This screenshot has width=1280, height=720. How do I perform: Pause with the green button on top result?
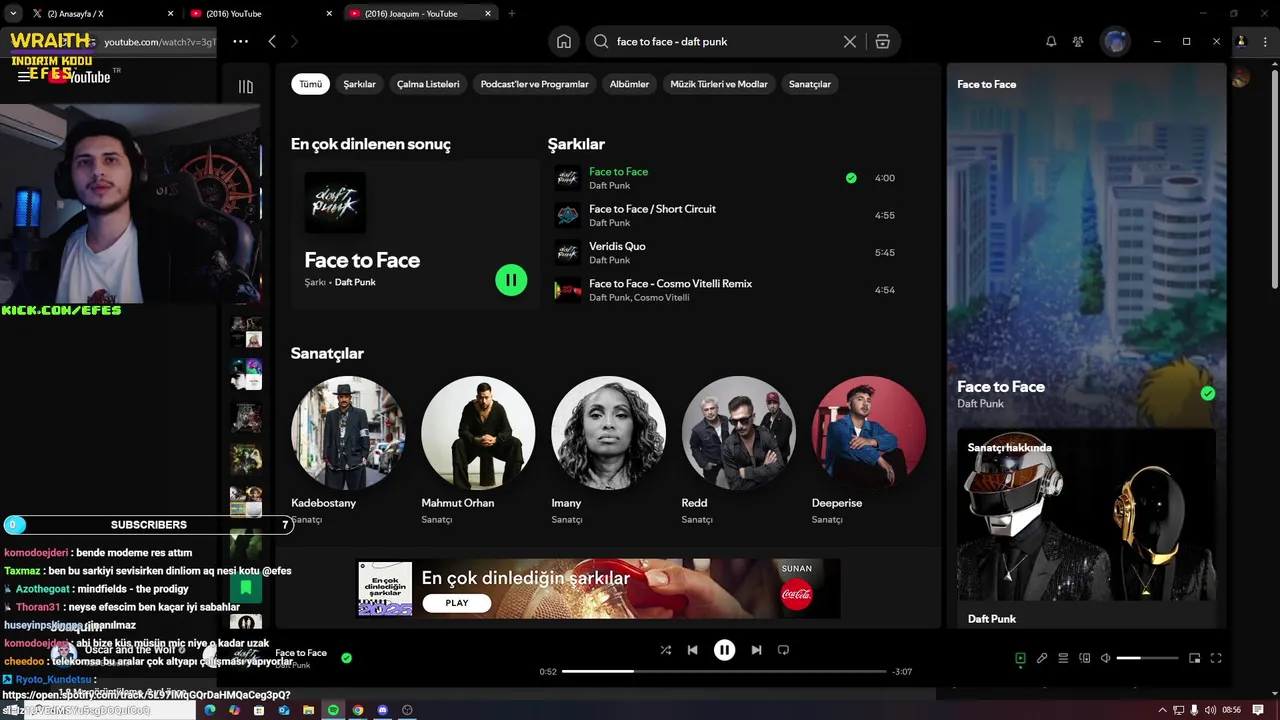[x=511, y=280]
